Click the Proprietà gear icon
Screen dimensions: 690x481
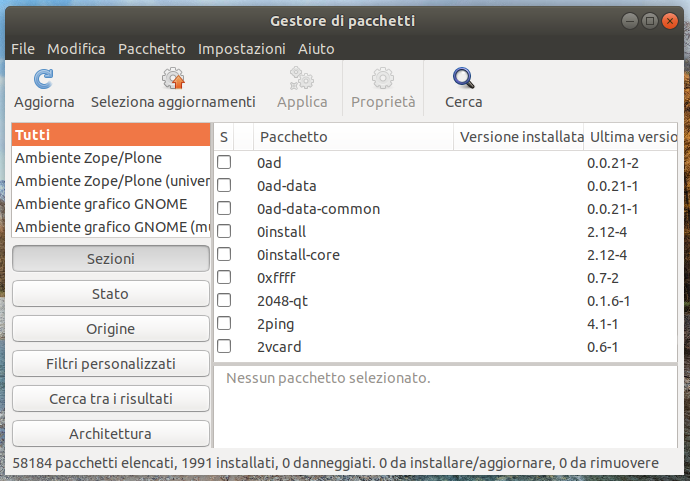coord(383,79)
